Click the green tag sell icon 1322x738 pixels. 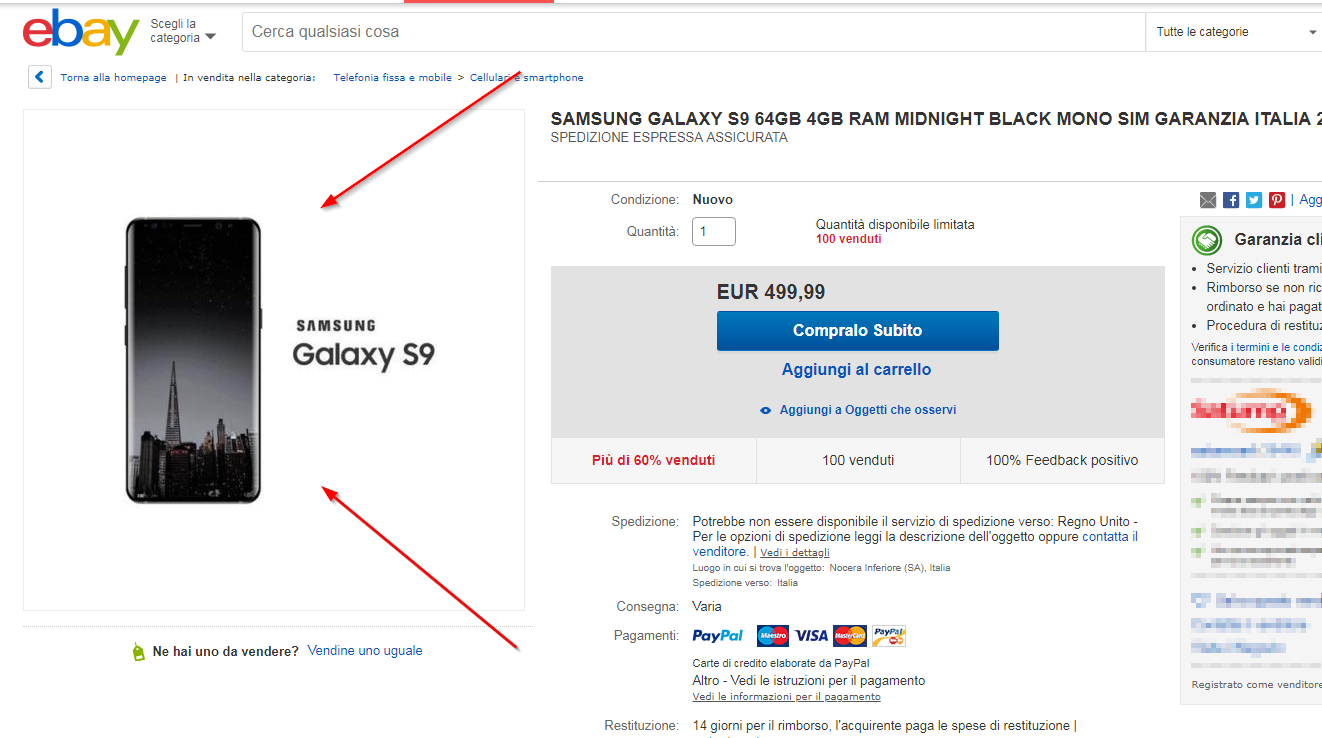(138, 652)
